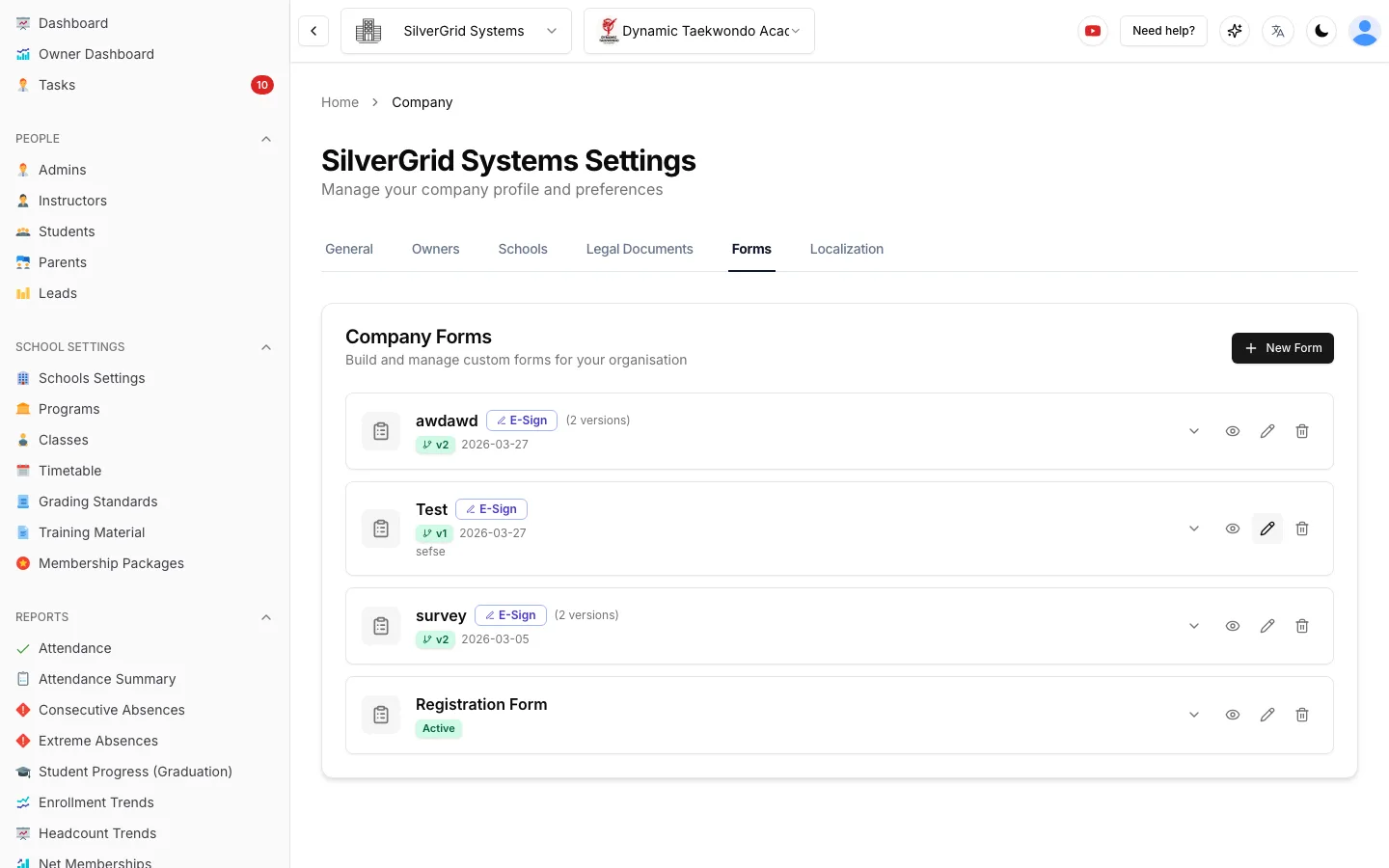This screenshot has width=1389, height=868.
Task: Click the E-Sign badge on survey form
Action: coord(510,615)
